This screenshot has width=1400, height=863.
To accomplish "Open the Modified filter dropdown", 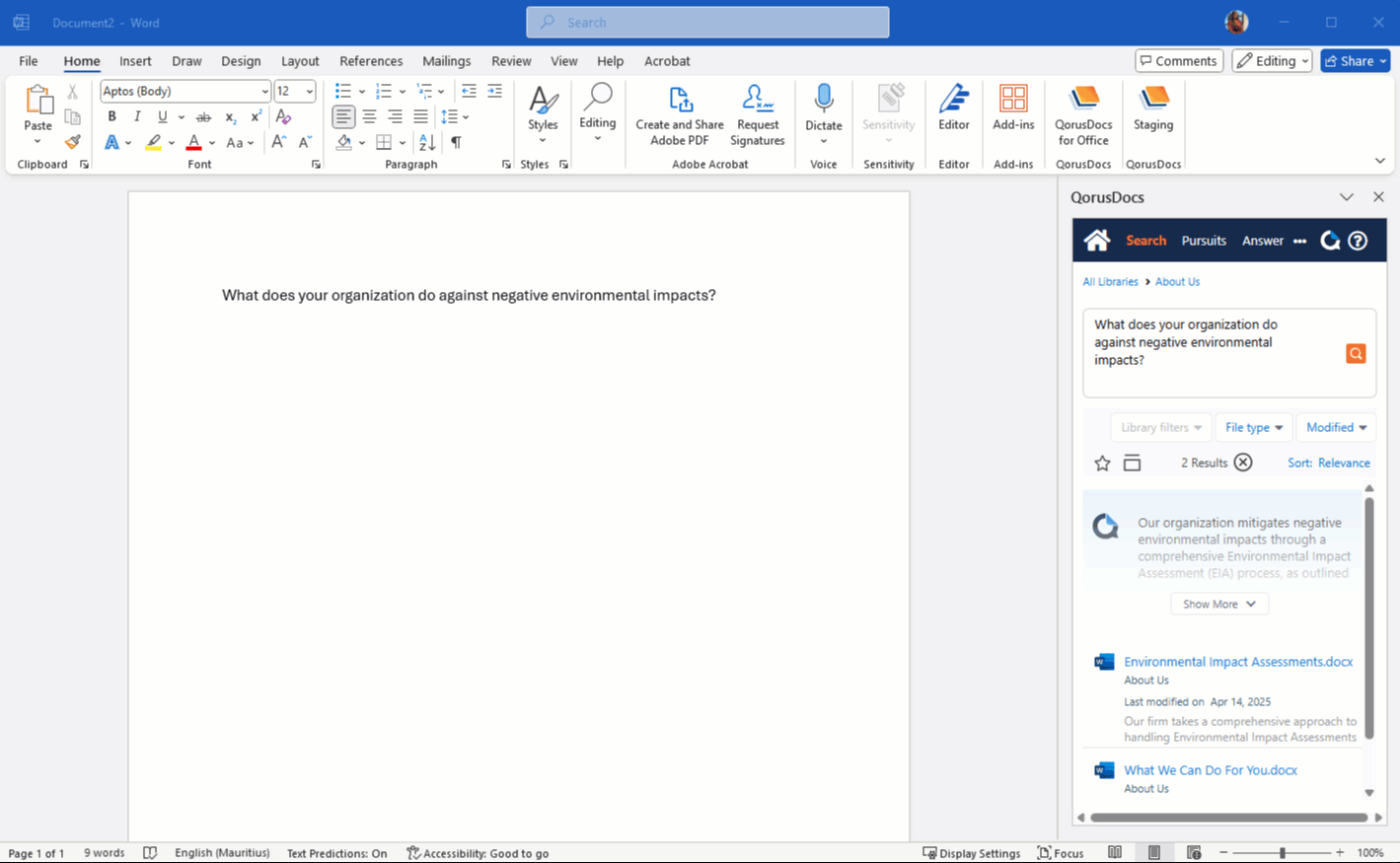I will tap(1336, 427).
